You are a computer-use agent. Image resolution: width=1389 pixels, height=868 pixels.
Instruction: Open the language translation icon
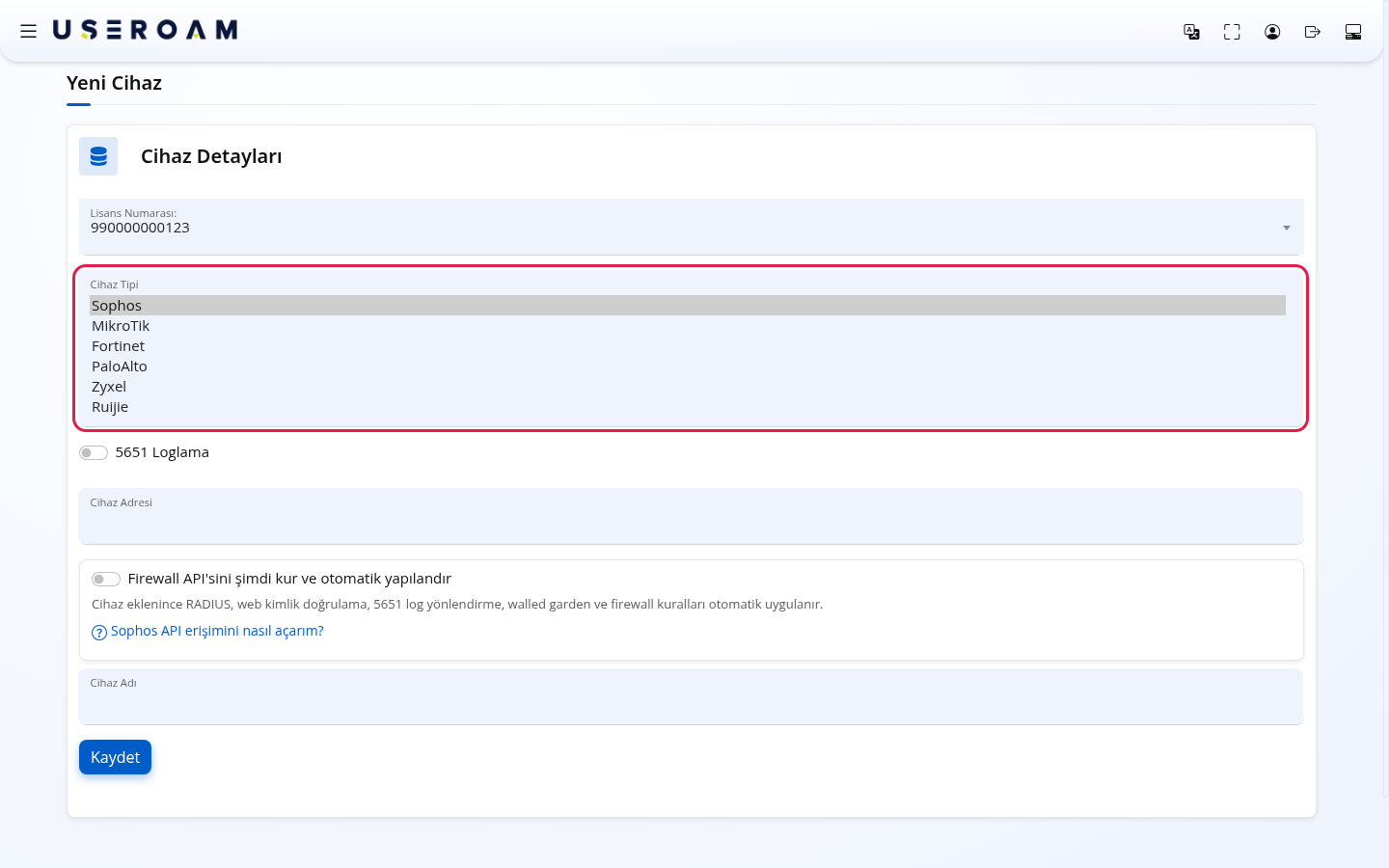[x=1191, y=32]
